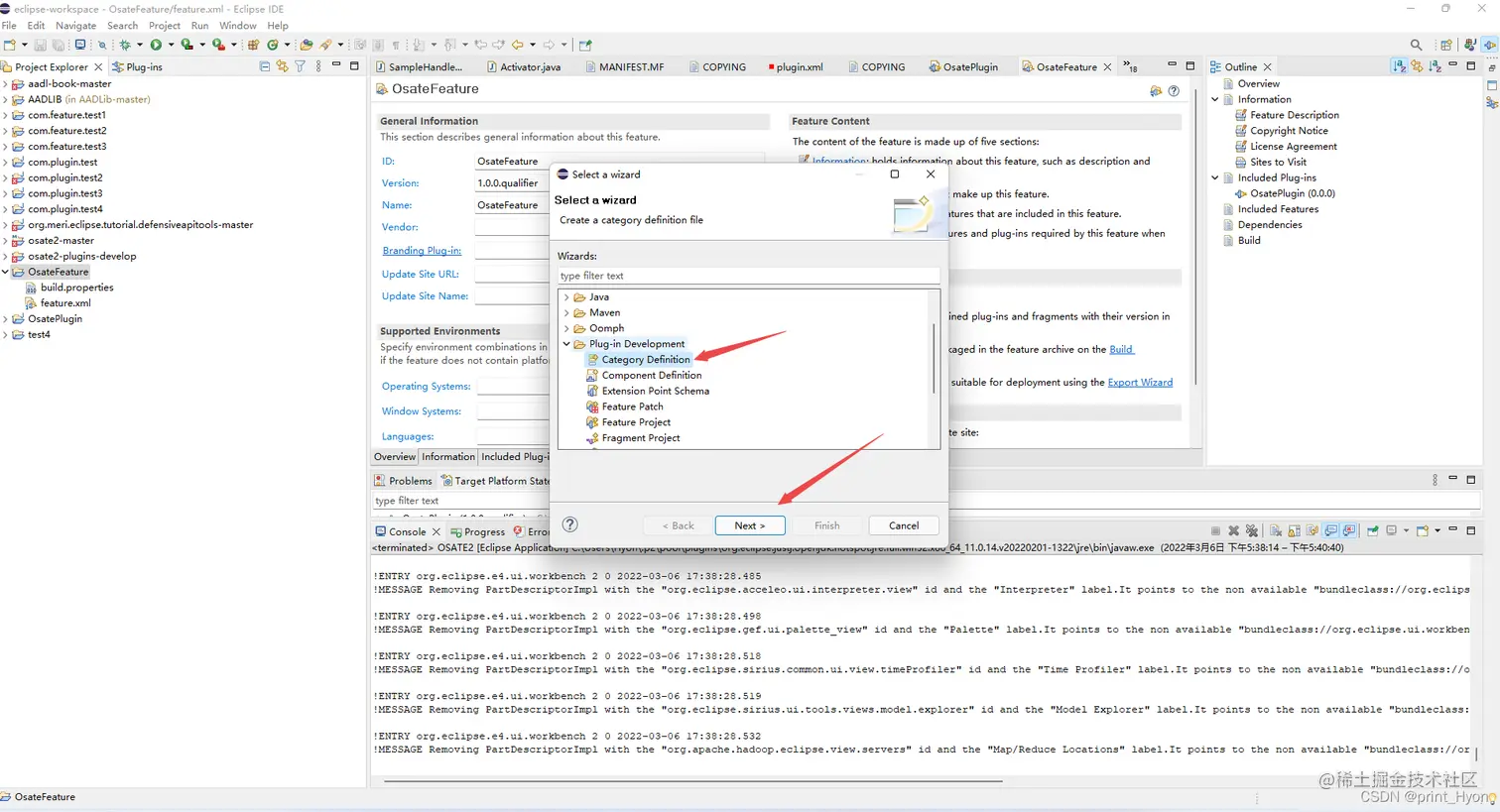
Task: Click Remove All Terminated Launches icon
Action: [1252, 530]
